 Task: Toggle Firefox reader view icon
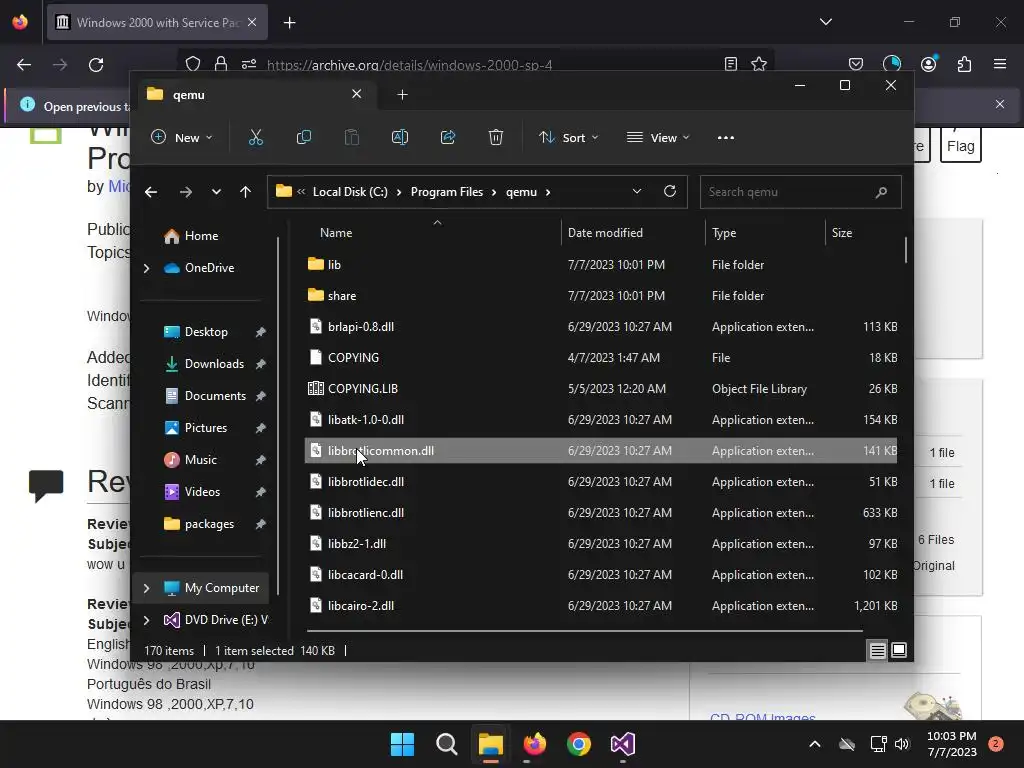(x=731, y=64)
